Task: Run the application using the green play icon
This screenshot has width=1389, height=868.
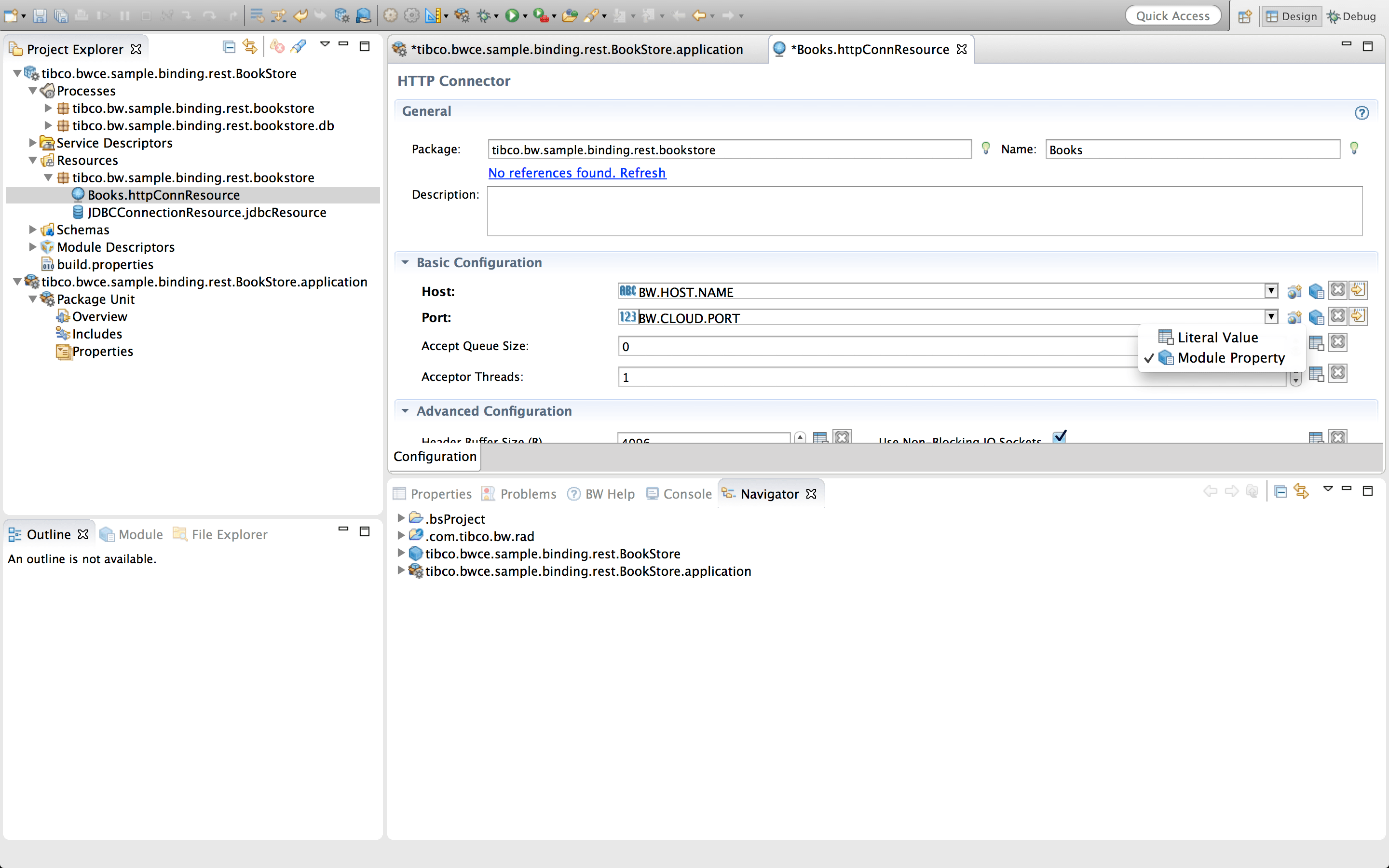Action: click(513, 15)
